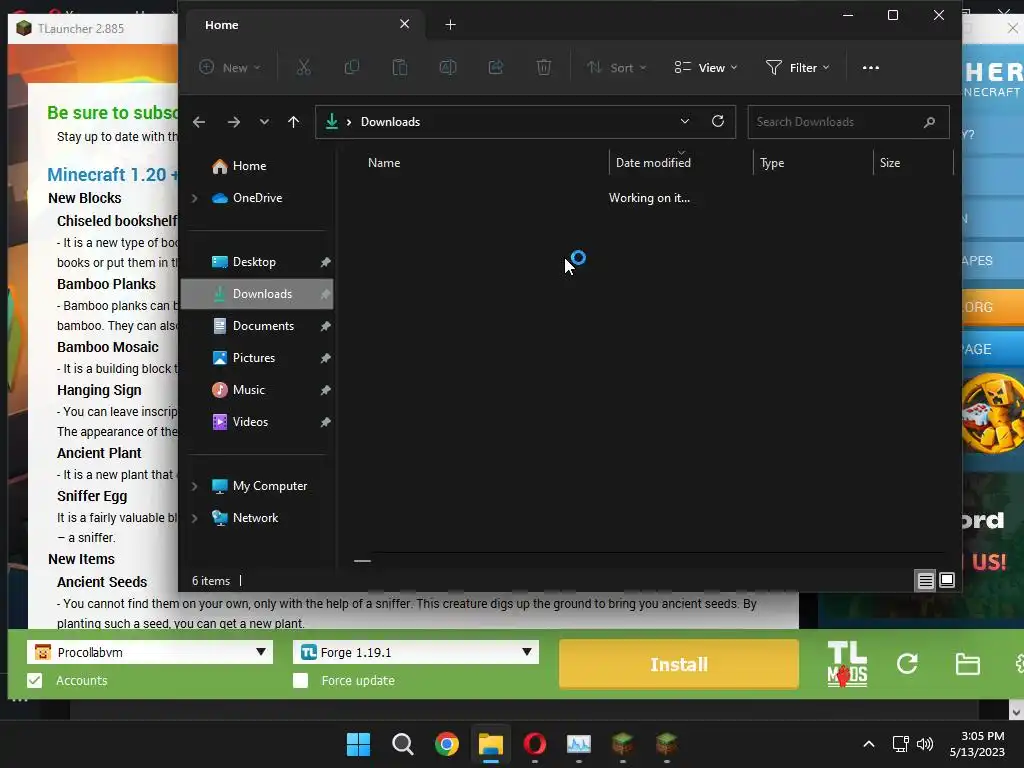Show hidden system tray icons
The width and height of the screenshot is (1024, 768).
point(869,744)
